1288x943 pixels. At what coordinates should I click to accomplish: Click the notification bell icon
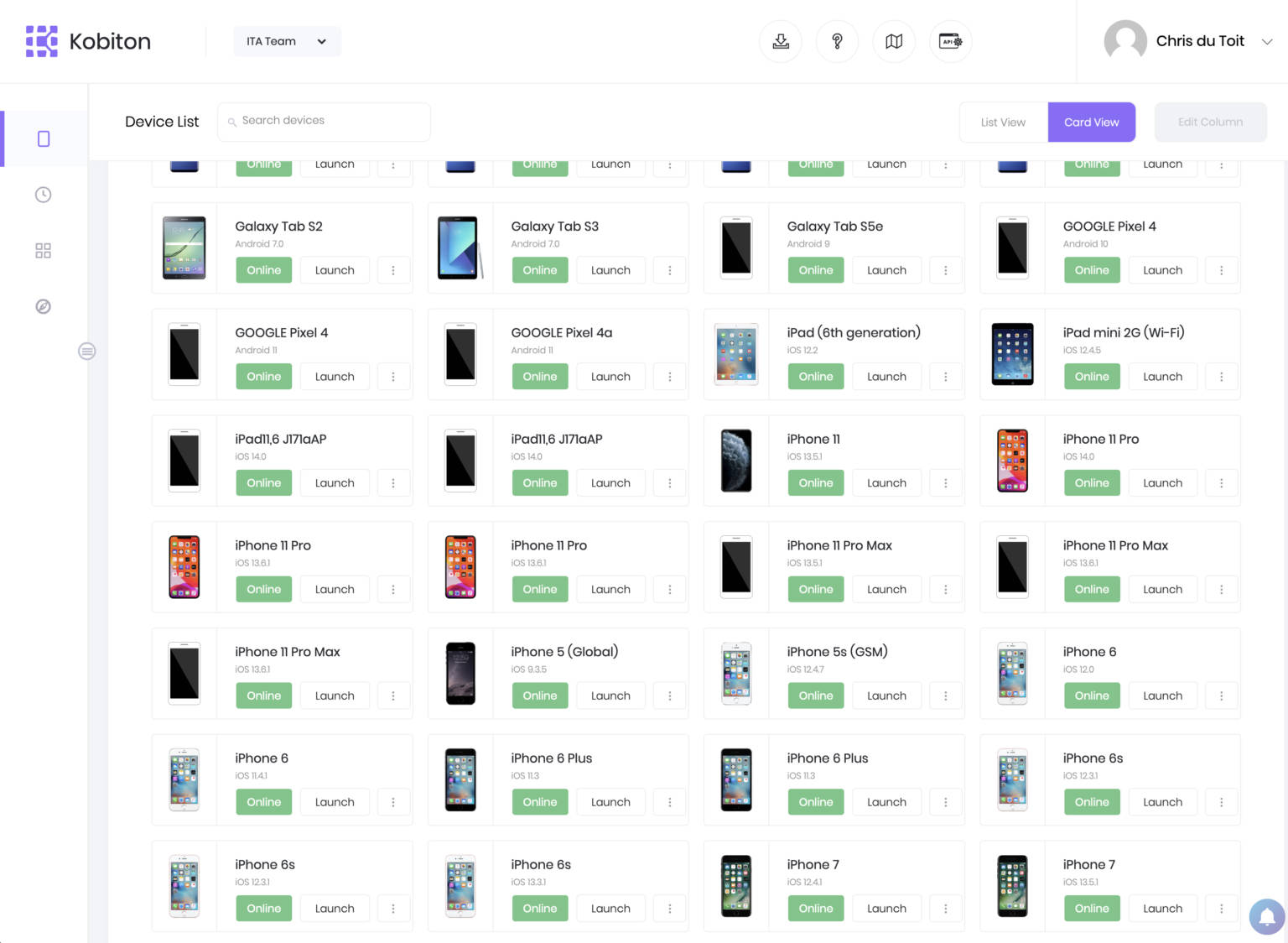point(1267,916)
